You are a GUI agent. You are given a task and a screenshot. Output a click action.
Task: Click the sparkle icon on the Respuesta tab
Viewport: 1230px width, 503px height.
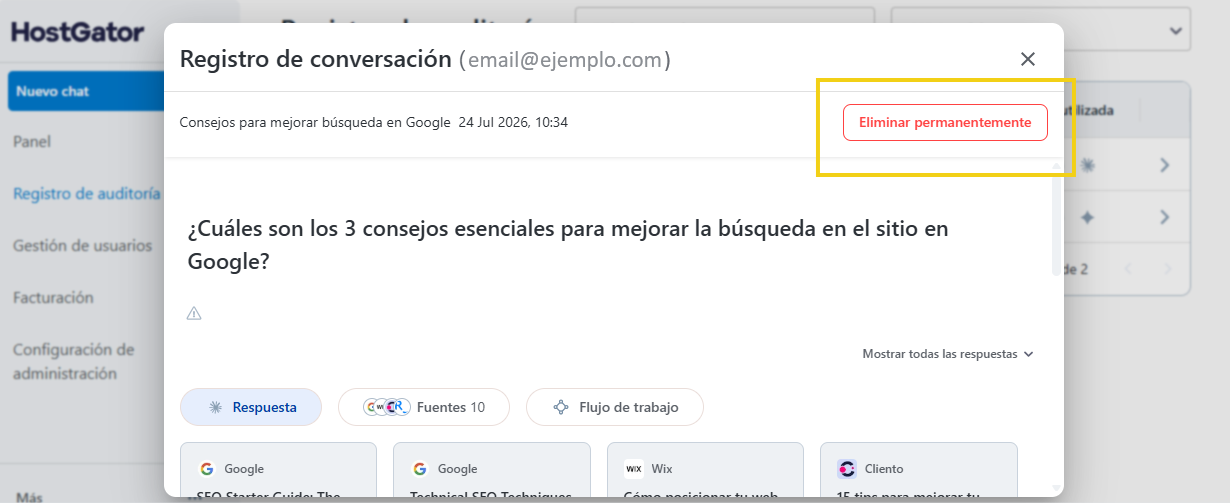tap(215, 408)
